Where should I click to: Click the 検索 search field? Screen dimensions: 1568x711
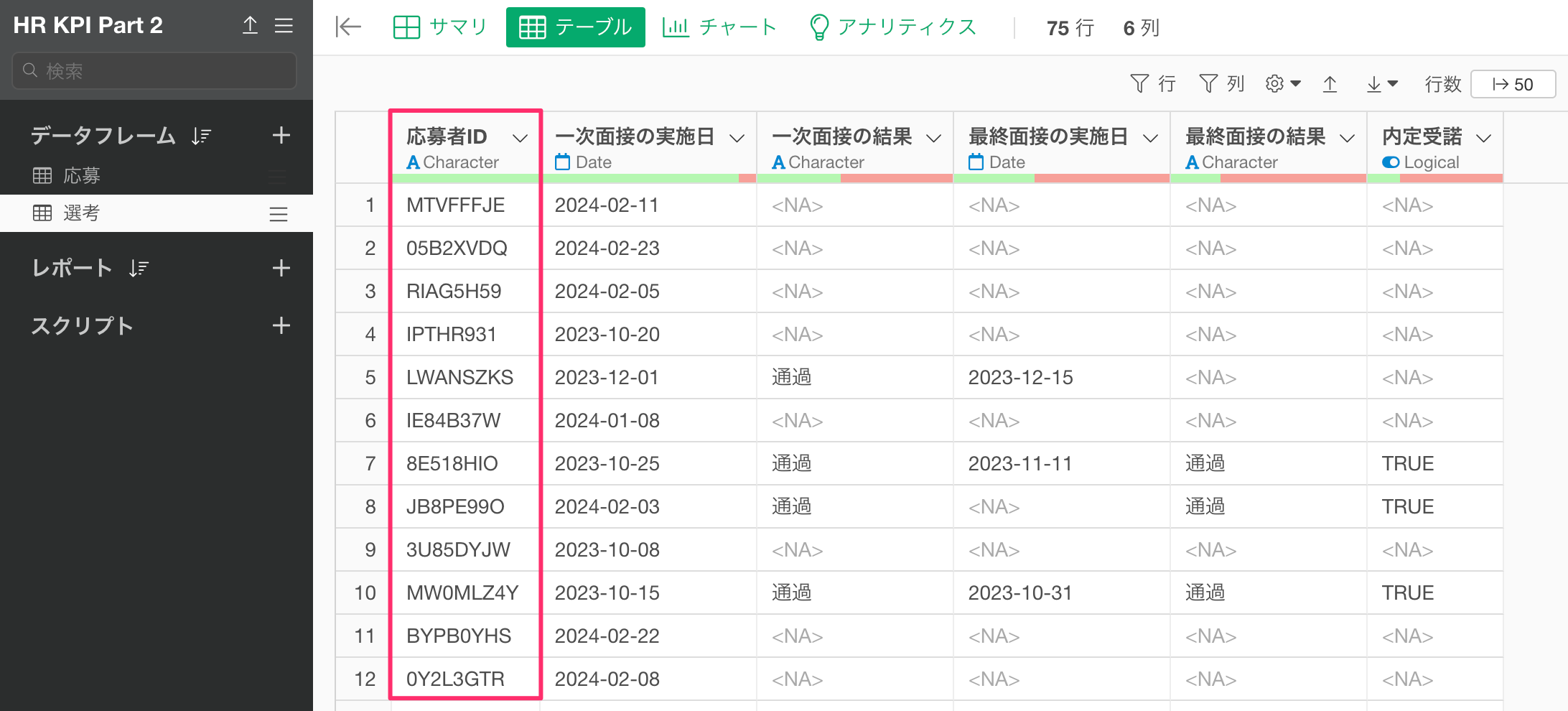(154, 70)
